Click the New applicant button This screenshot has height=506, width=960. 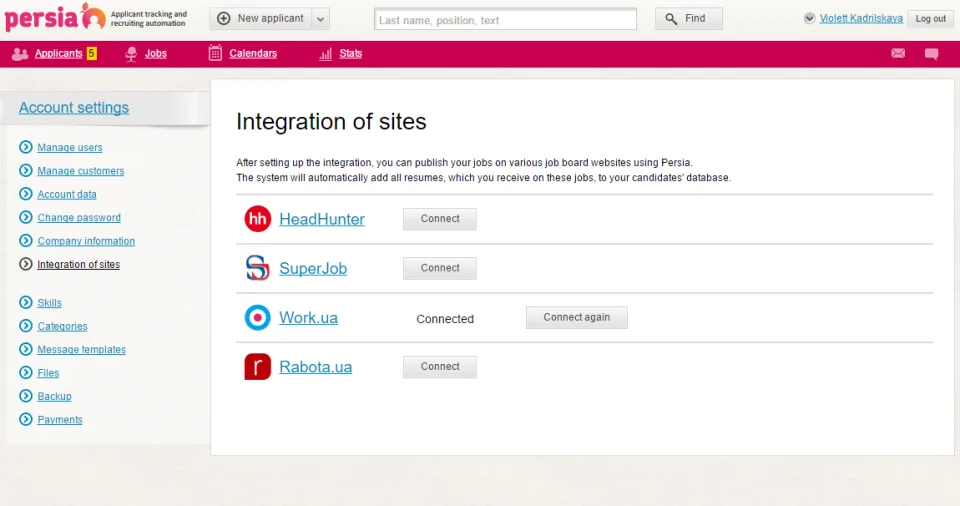261,19
